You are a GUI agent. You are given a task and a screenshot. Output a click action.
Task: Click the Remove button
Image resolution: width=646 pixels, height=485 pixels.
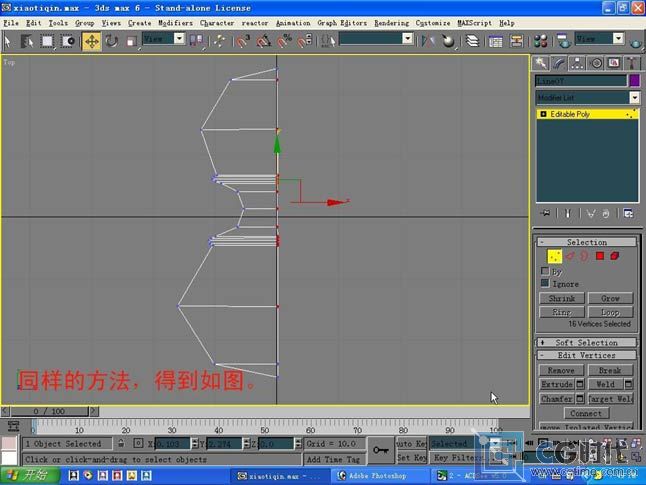click(x=562, y=370)
